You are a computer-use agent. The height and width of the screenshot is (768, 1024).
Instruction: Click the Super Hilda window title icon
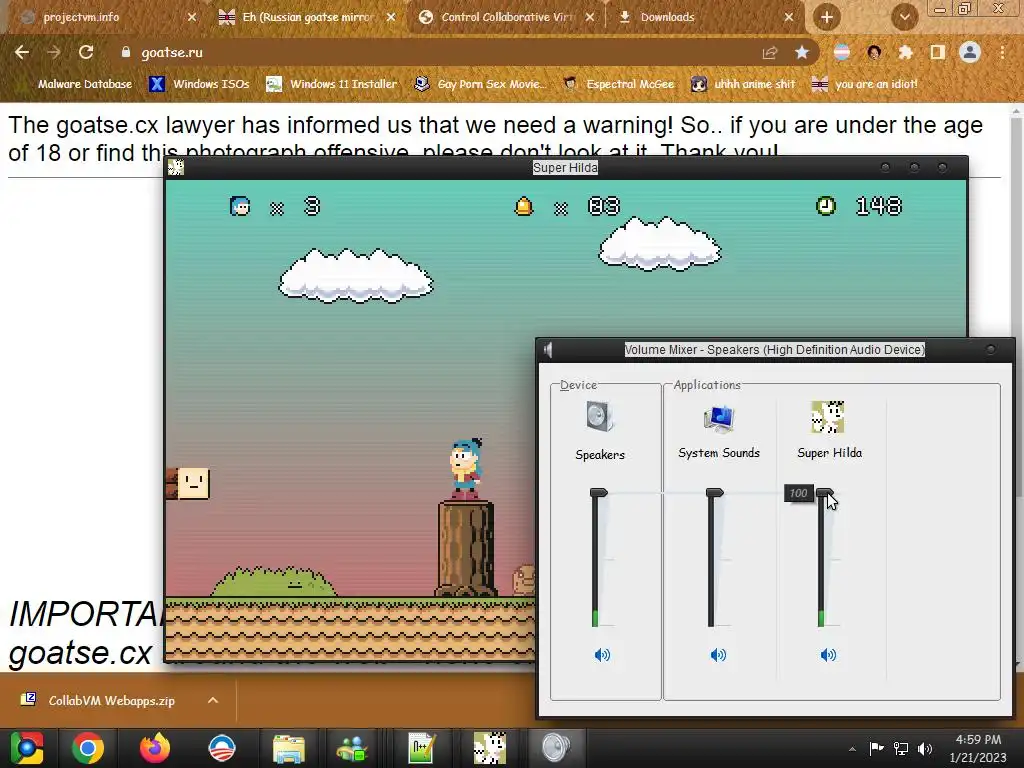point(176,167)
